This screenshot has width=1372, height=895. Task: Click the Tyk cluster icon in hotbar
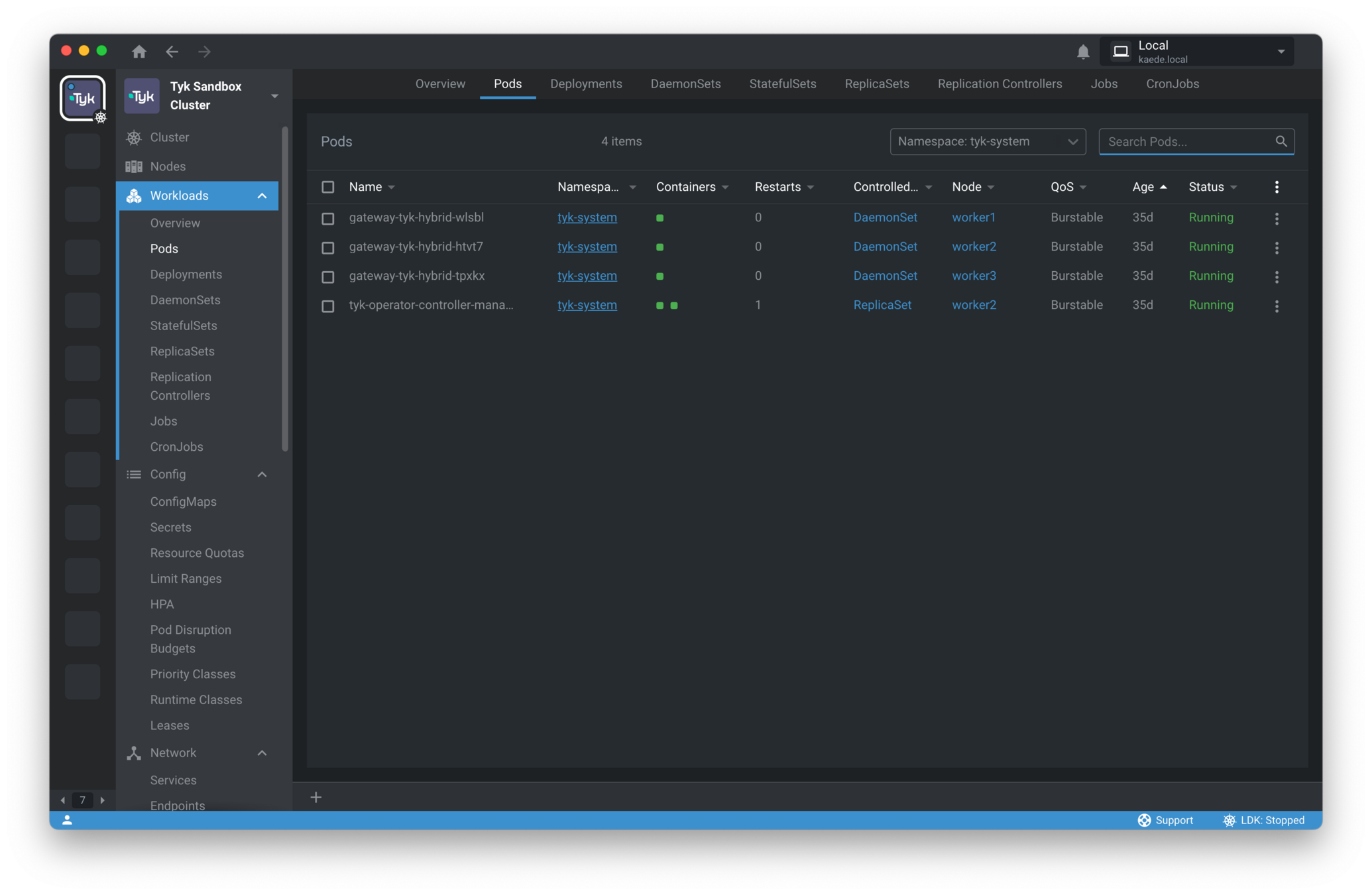[83, 98]
